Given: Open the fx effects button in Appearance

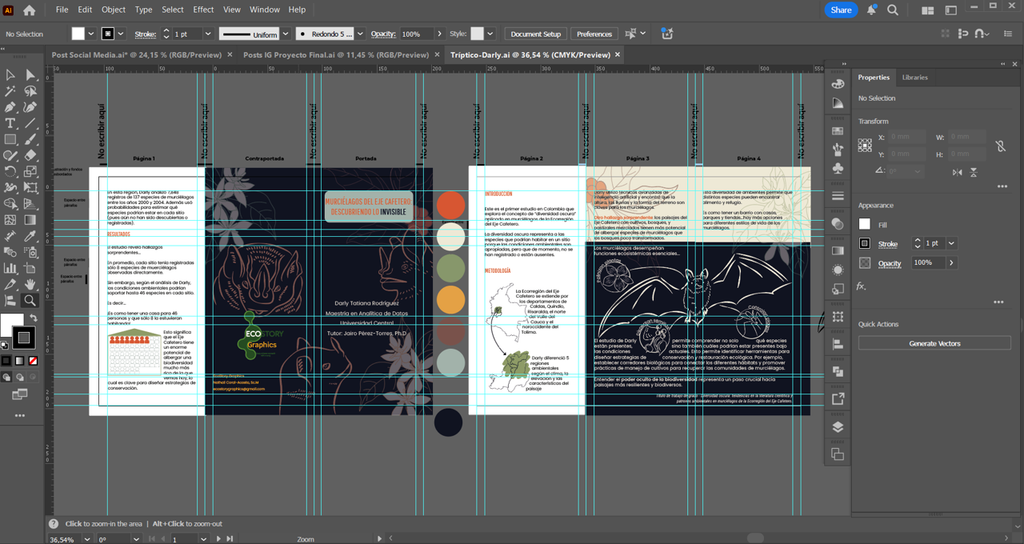Looking at the screenshot, I should (861, 287).
